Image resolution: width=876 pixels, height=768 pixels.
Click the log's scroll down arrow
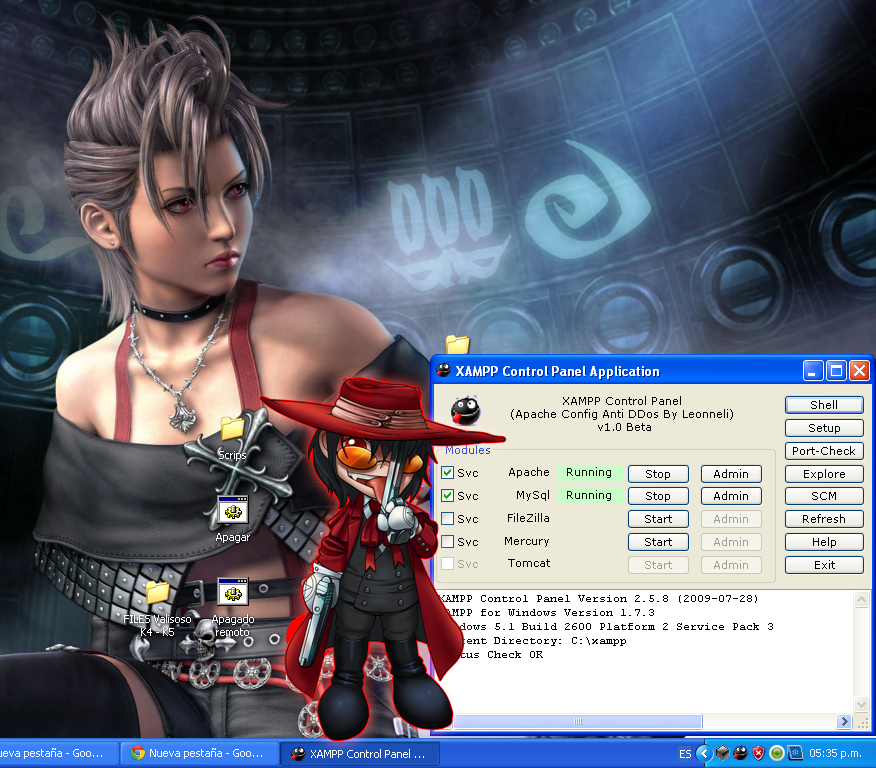coord(862,704)
